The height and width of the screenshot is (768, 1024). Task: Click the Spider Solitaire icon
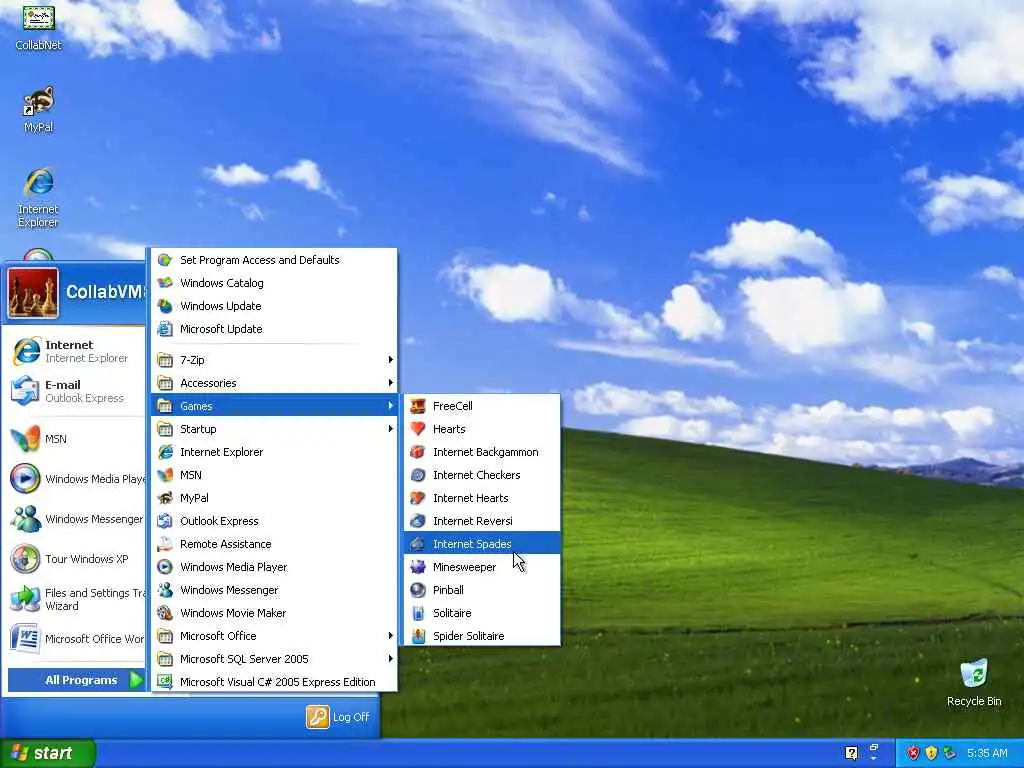418,635
